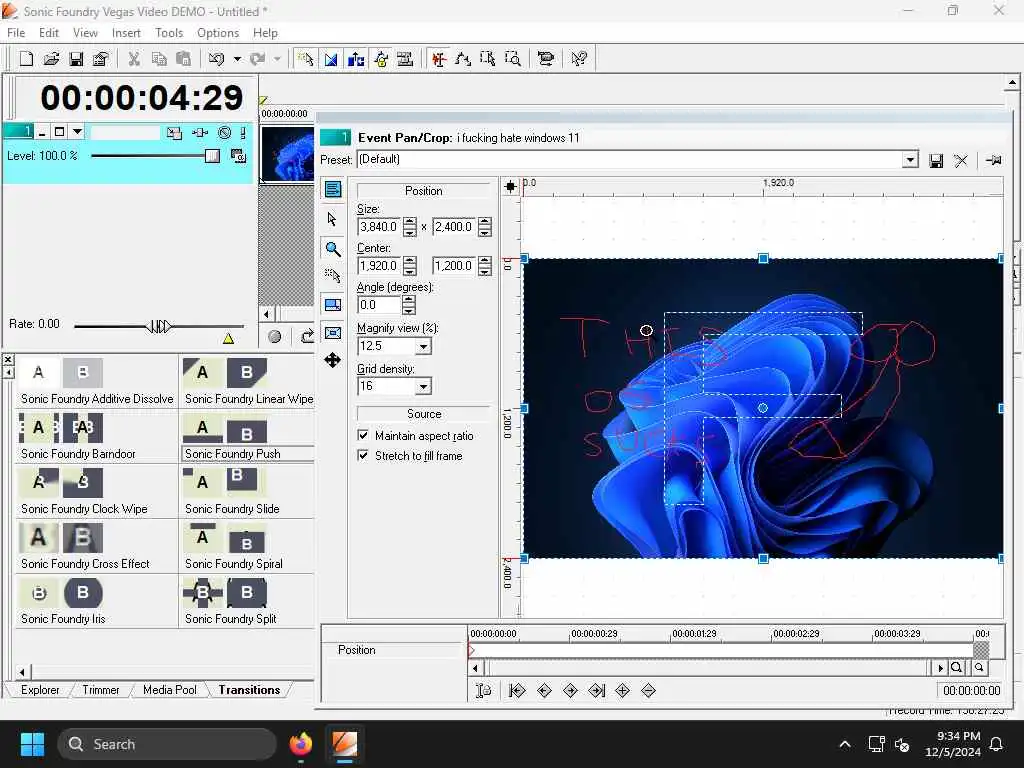Increase the Angle degrees spinner

409,300
